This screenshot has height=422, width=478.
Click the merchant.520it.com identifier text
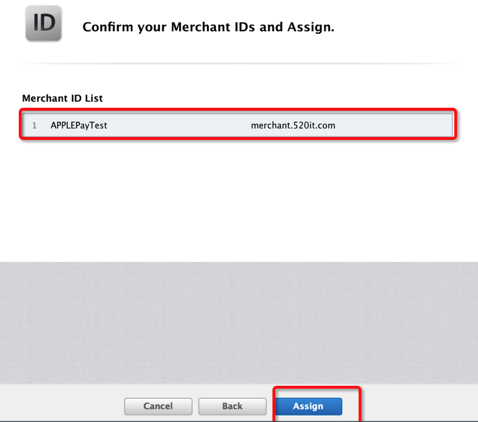[293, 125]
